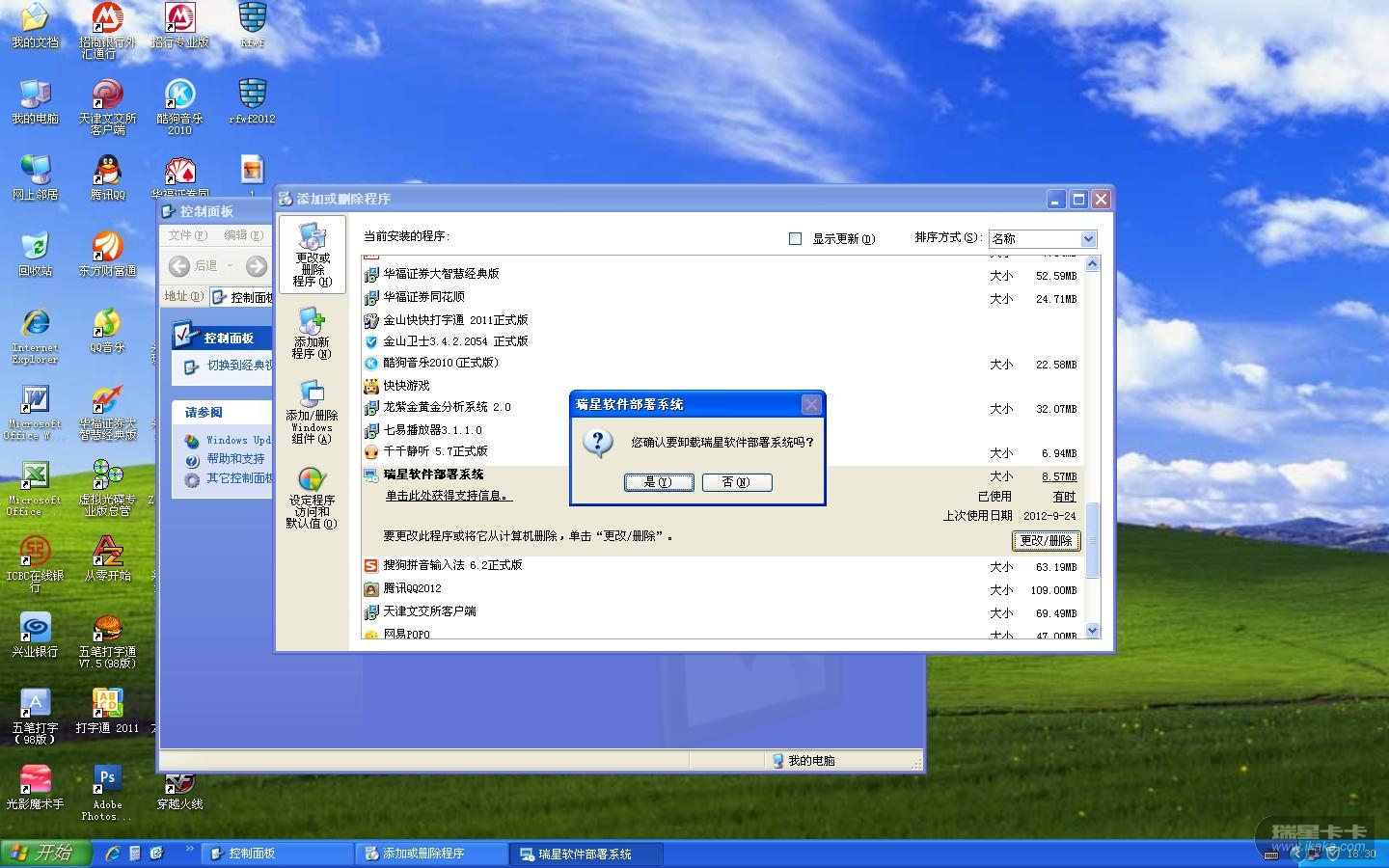
Task: Open the 招行专业版 desktop shortcut
Action: coord(179,26)
